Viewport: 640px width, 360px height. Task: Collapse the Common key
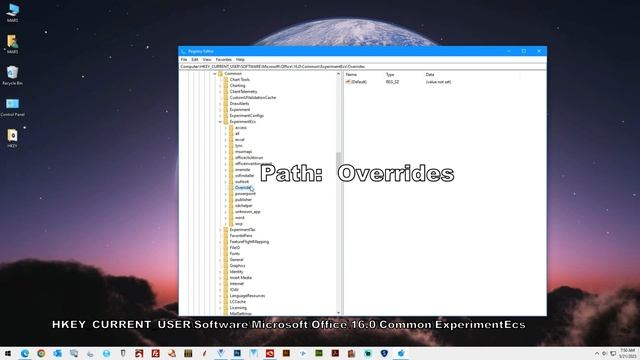coord(215,74)
